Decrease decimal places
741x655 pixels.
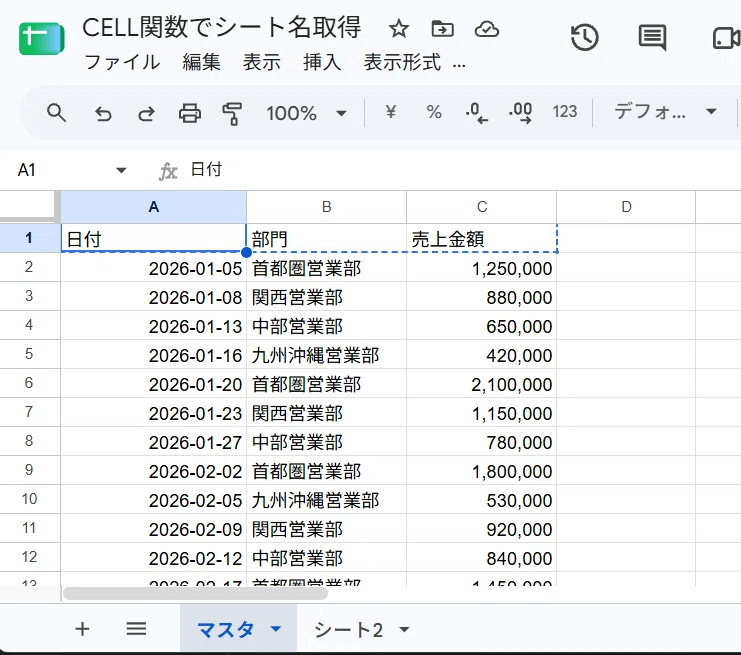click(x=476, y=113)
